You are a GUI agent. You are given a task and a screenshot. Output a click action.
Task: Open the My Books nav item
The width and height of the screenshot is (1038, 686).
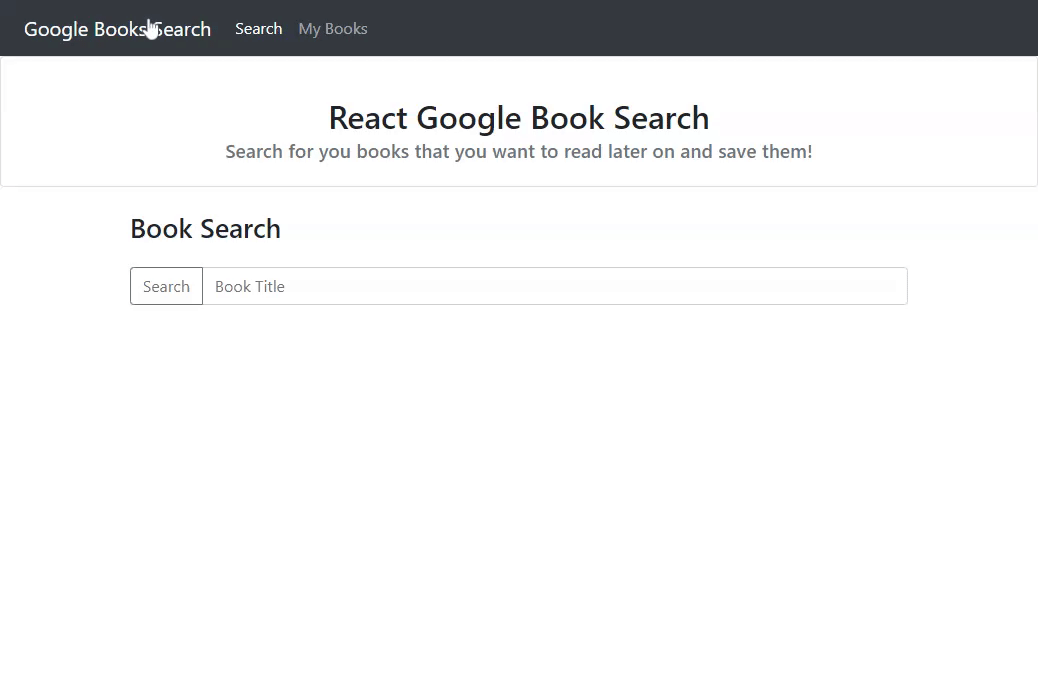(x=333, y=28)
